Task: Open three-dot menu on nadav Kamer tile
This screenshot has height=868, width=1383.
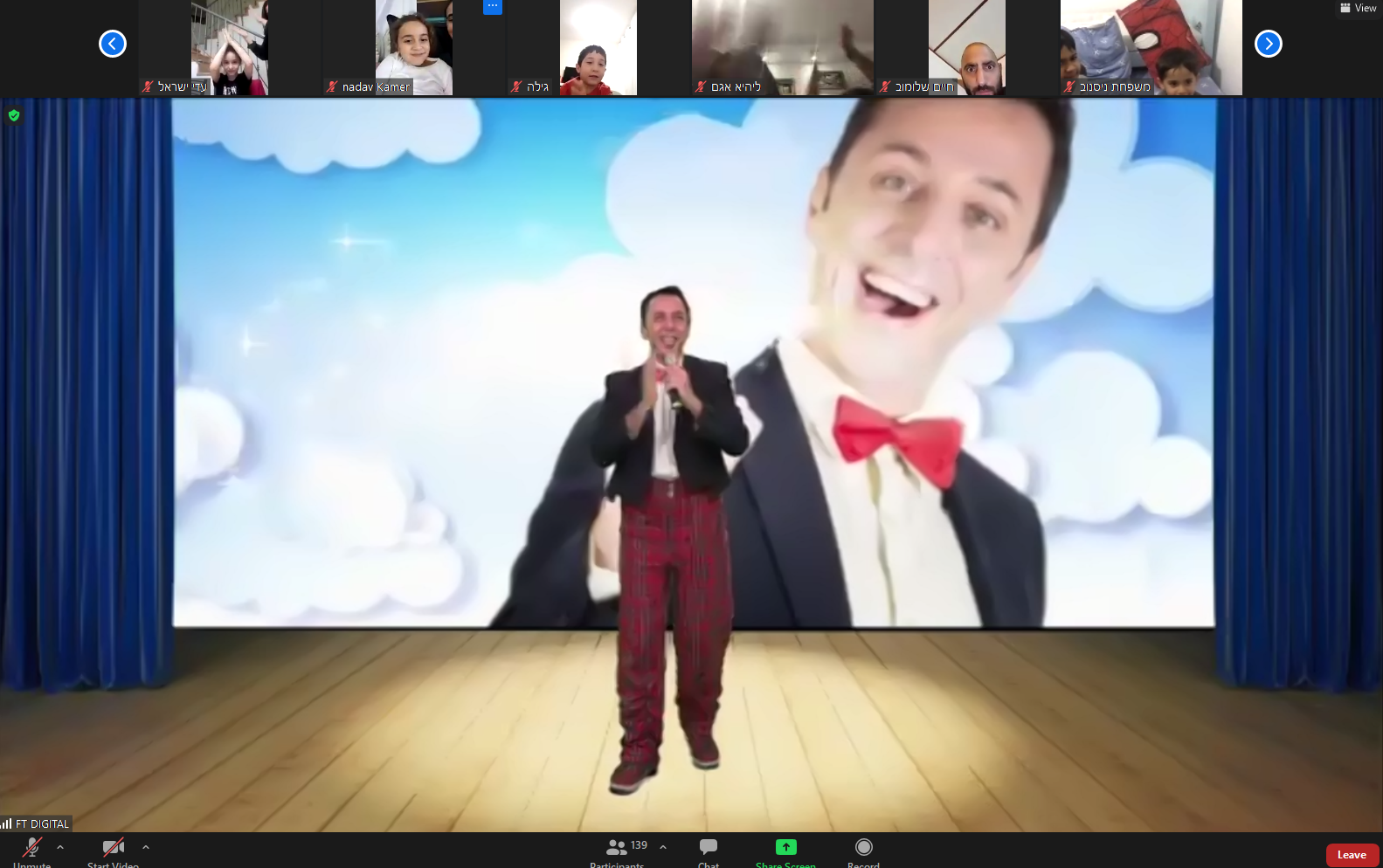Action: pos(493,7)
